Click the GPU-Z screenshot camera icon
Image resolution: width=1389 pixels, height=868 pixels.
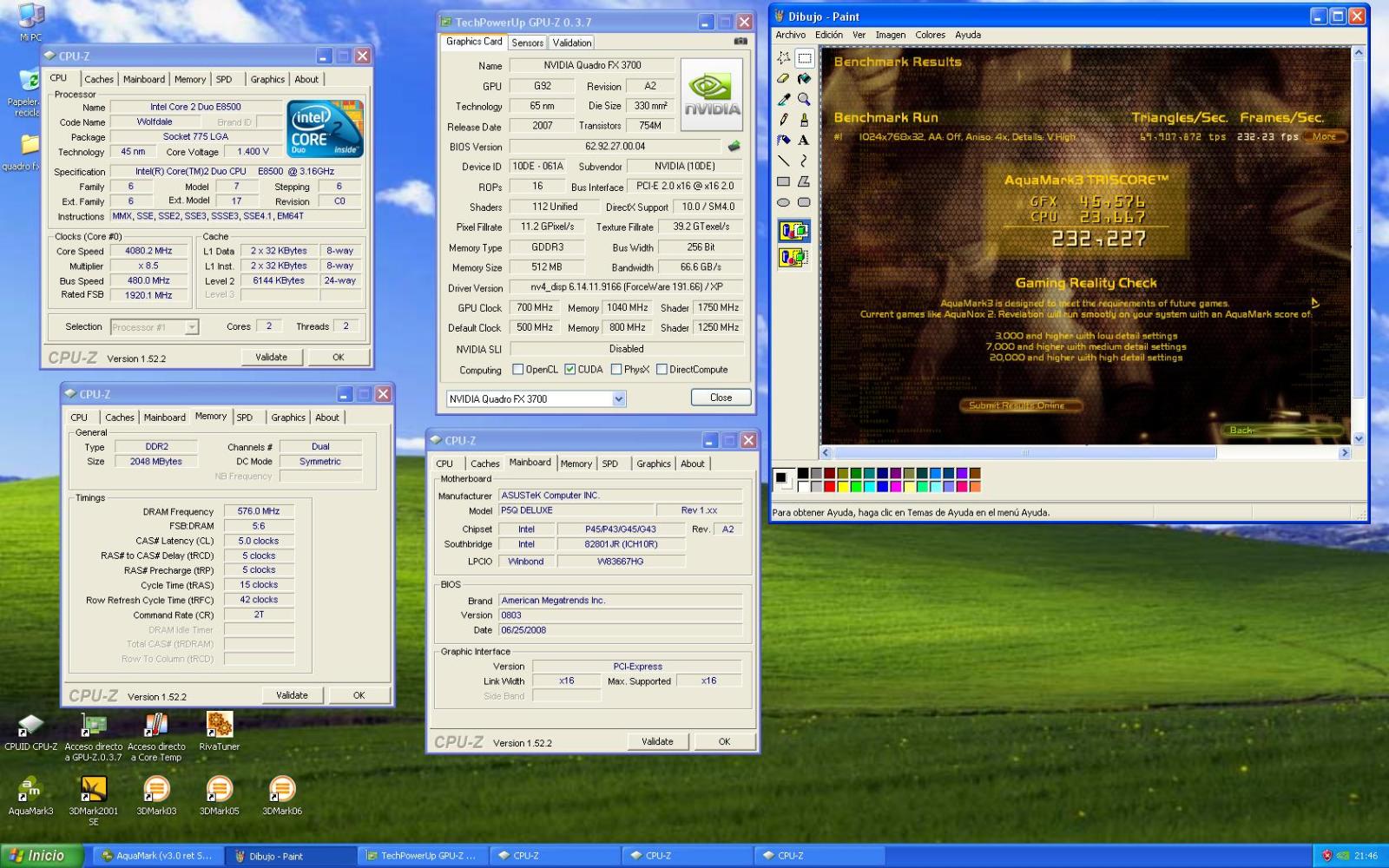click(x=741, y=41)
